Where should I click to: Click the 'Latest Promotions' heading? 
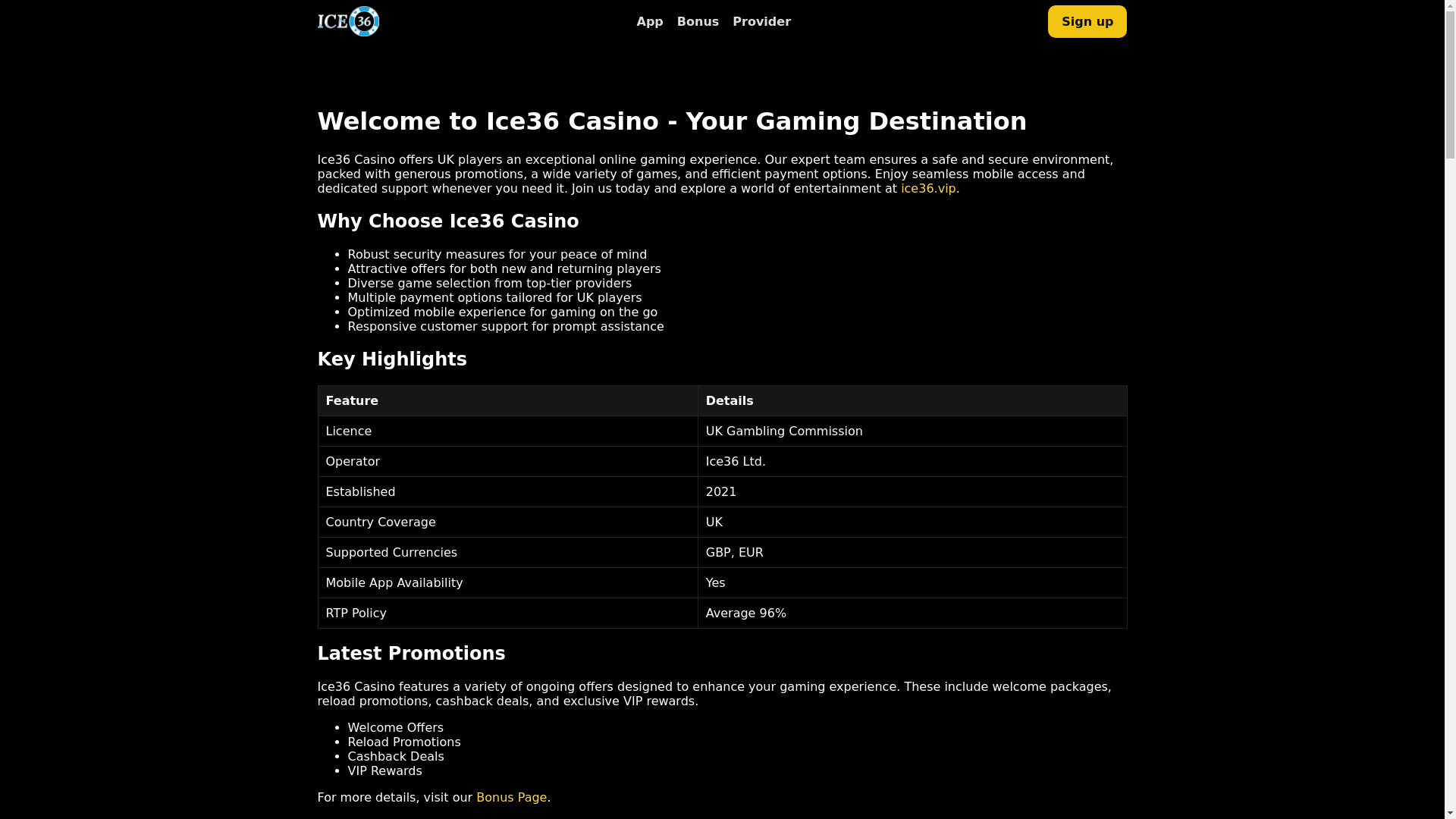click(x=411, y=654)
